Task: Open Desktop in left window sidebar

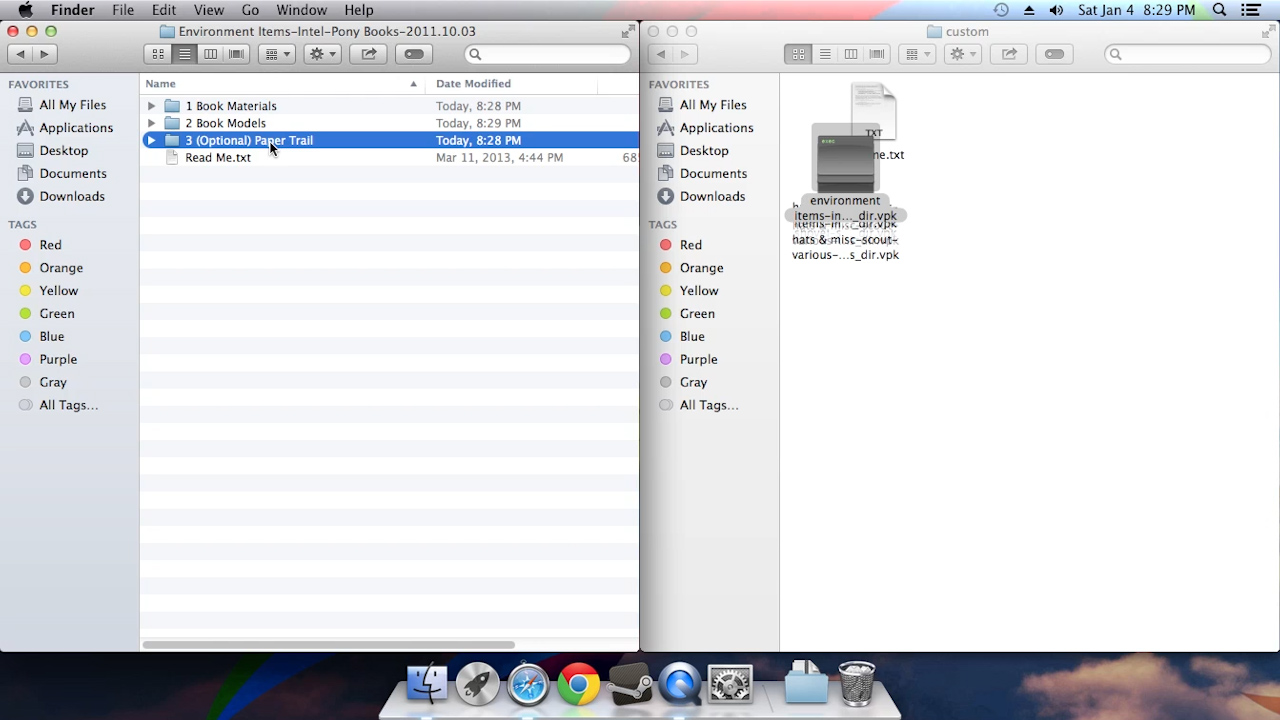Action: click(x=63, y=151)
